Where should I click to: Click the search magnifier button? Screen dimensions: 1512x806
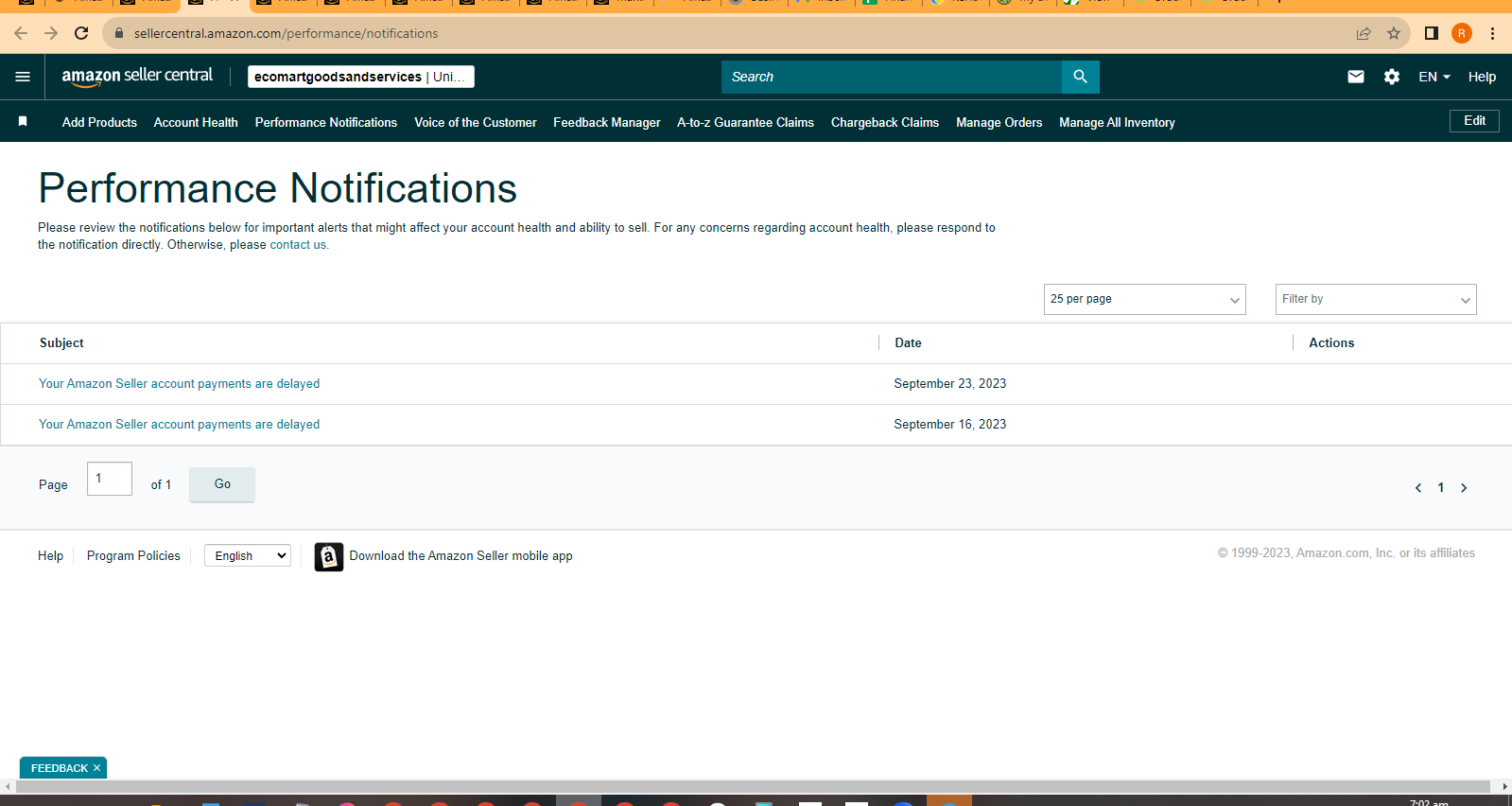(1080, 77)
